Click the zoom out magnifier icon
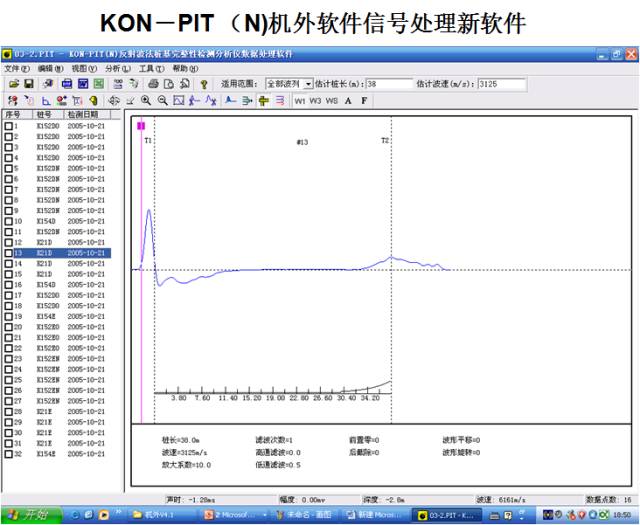Screen dimensions: 640x525 tap(162, 101)
